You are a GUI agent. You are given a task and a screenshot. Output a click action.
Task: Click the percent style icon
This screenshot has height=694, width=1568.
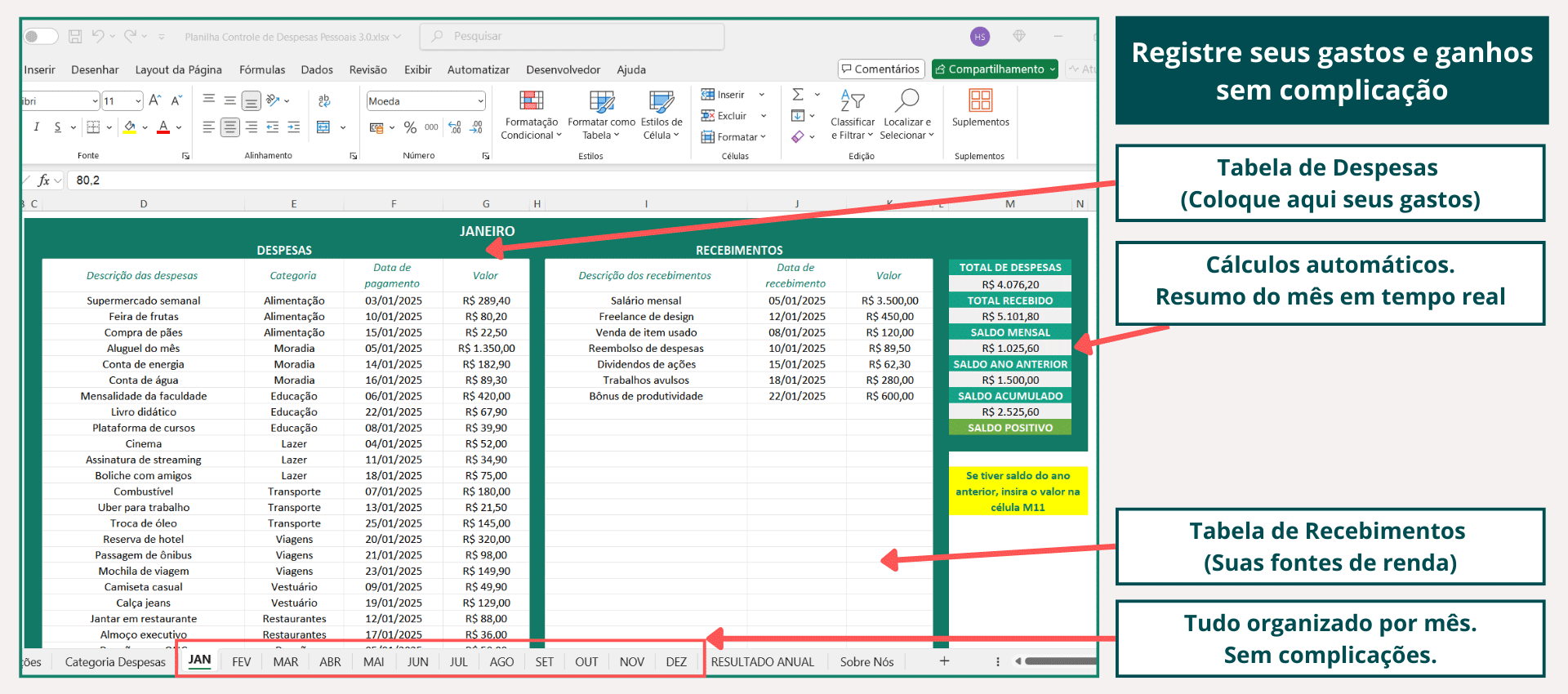(x=410, y=127)
